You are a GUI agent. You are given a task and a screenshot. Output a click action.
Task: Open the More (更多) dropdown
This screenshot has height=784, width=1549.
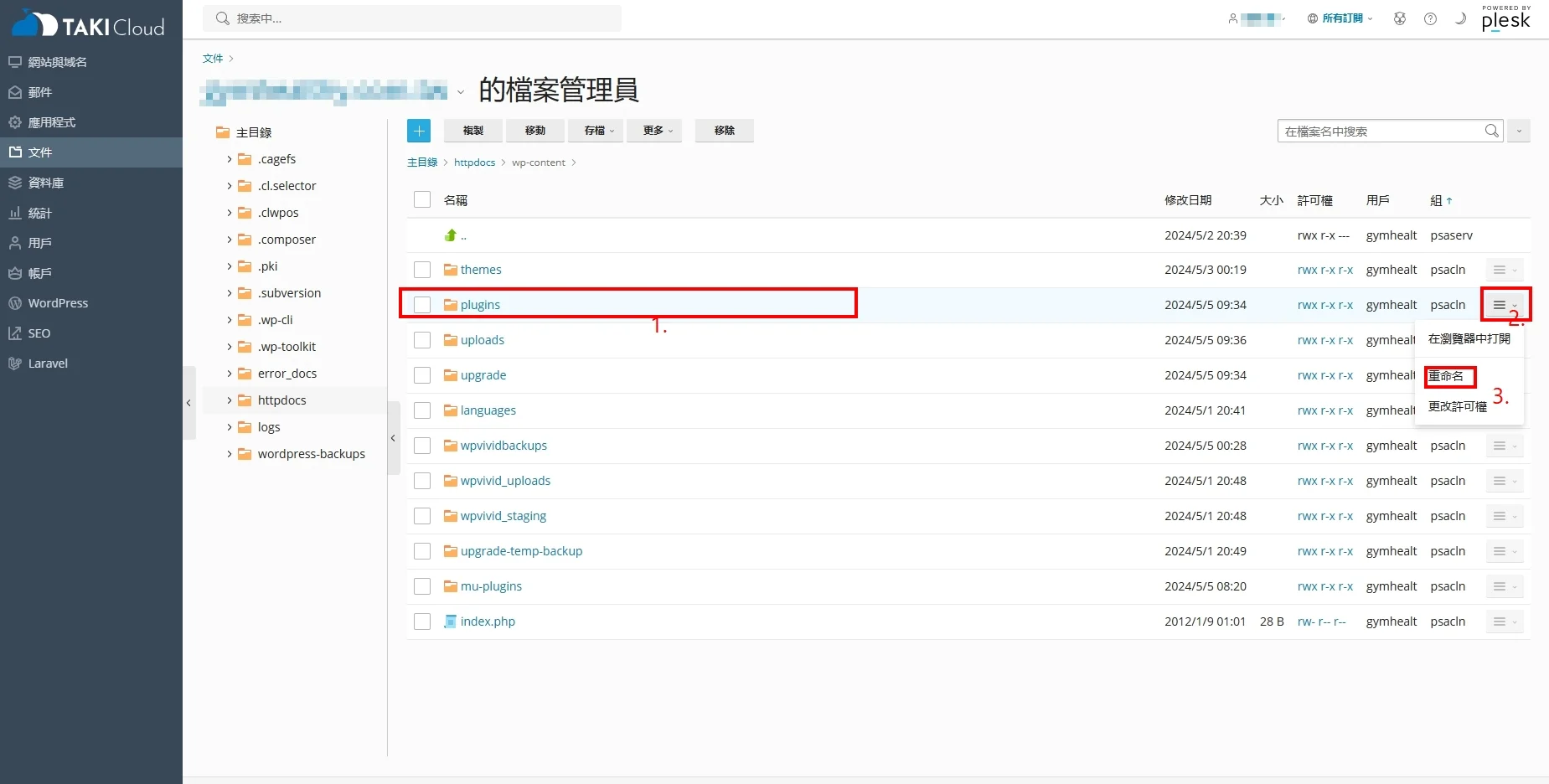(x=654, y=131)
